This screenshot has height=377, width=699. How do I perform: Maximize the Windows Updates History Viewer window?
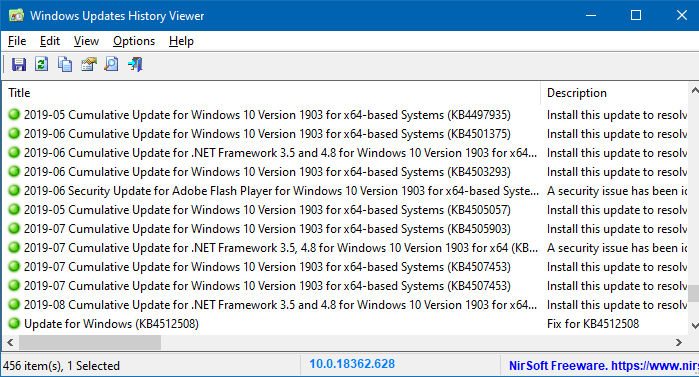tap(636, 15)
